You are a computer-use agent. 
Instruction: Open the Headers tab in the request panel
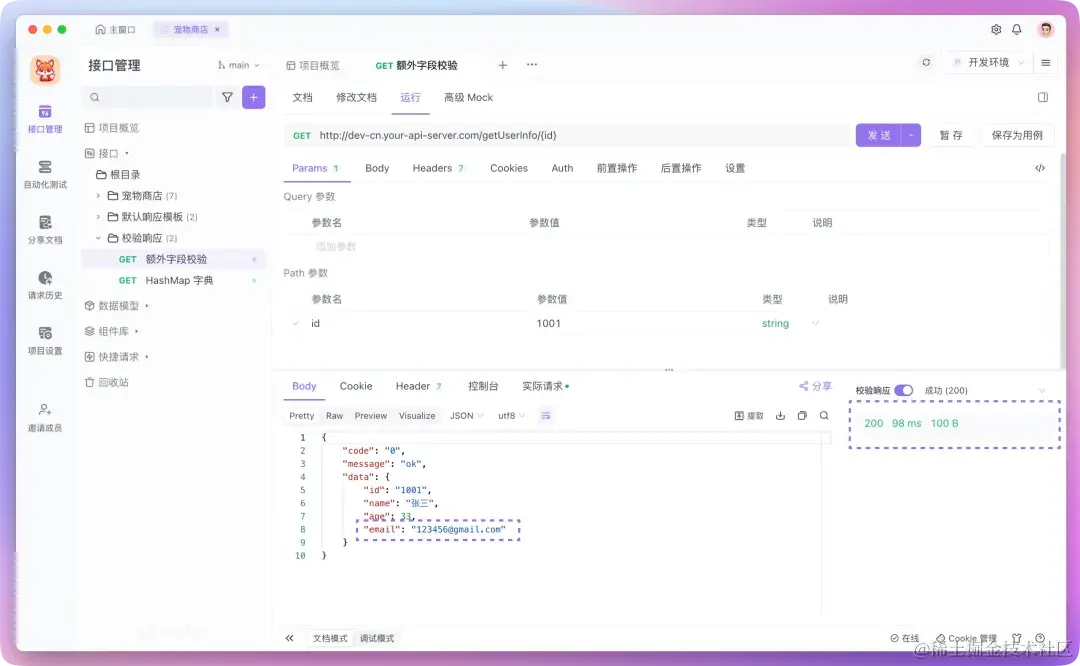tap(431, 168)
